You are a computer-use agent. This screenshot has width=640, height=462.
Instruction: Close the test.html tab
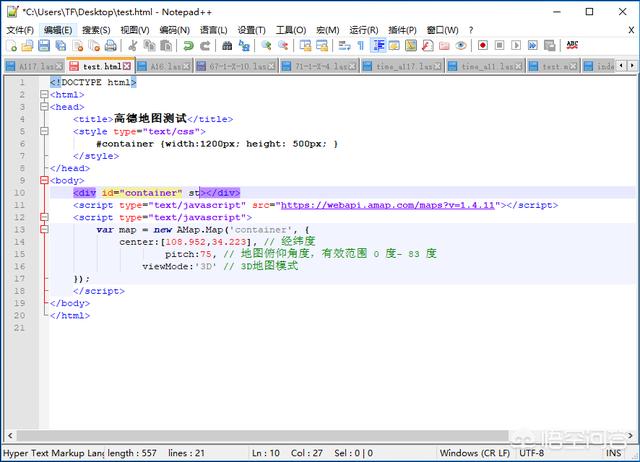127,66
